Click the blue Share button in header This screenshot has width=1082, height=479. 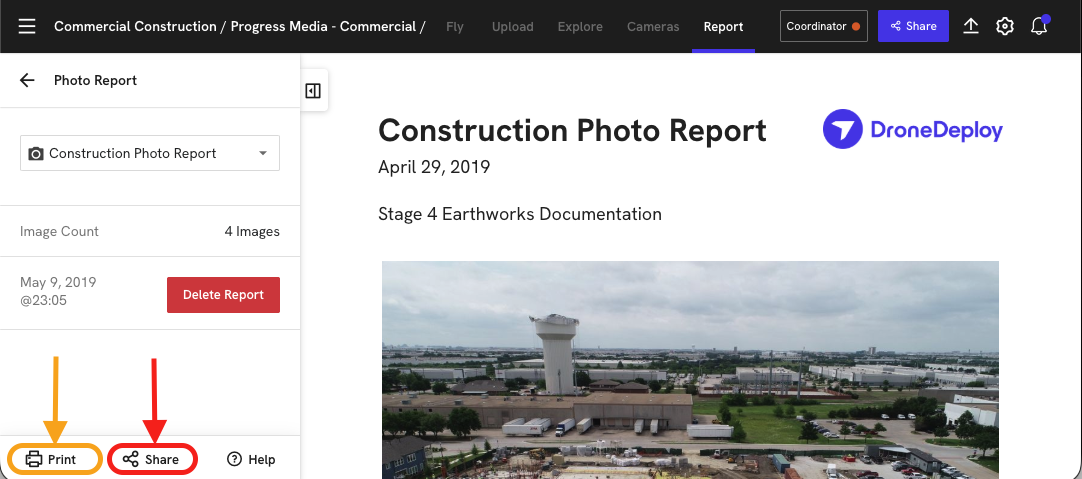point(912,26)
